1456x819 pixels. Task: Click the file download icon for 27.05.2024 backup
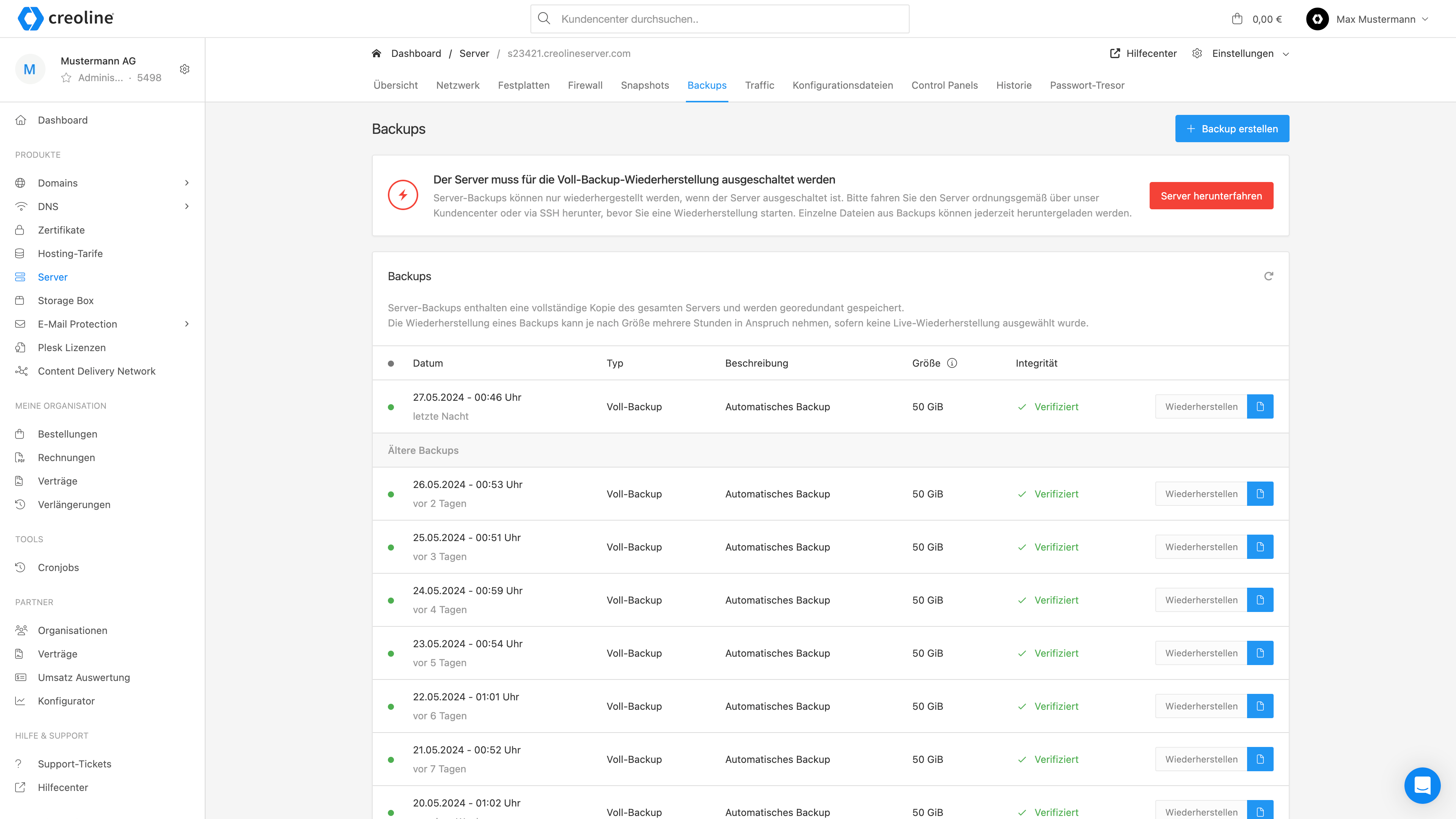pos(1260,406)
